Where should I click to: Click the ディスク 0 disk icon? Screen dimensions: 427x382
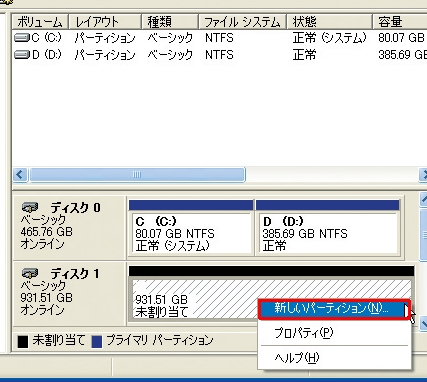coord(30,208)
